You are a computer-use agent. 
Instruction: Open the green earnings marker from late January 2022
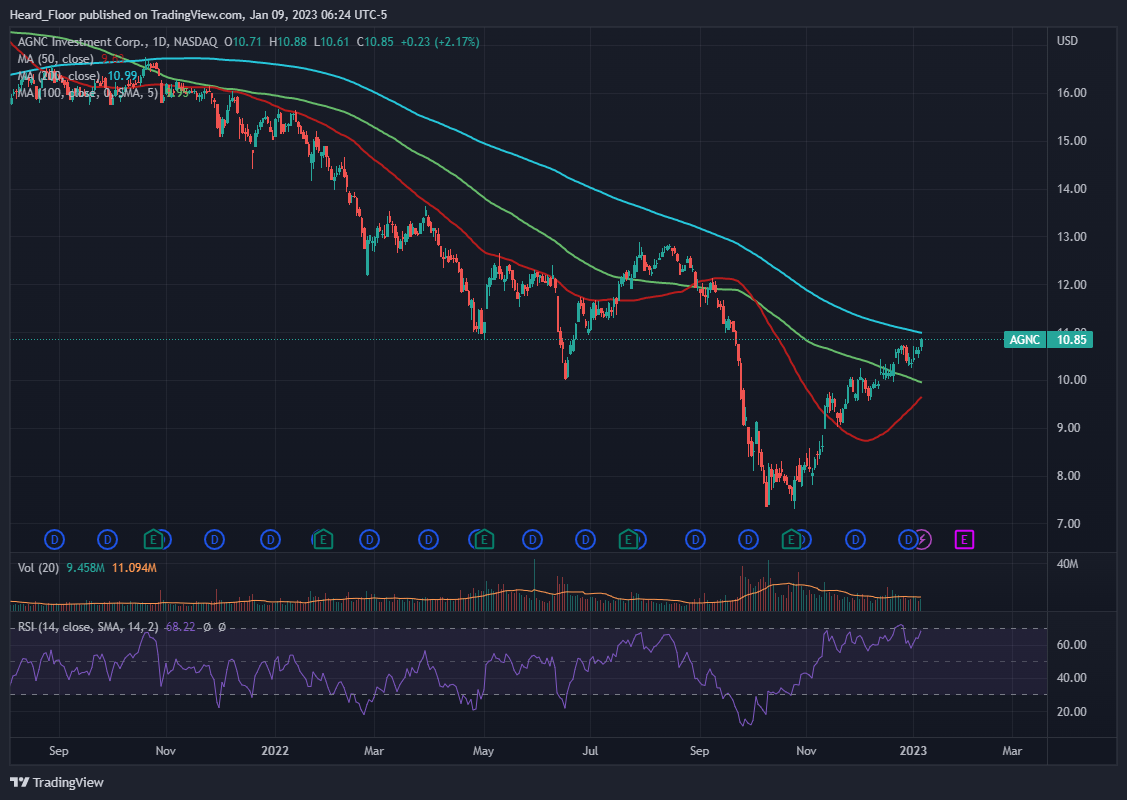point(323,539)
